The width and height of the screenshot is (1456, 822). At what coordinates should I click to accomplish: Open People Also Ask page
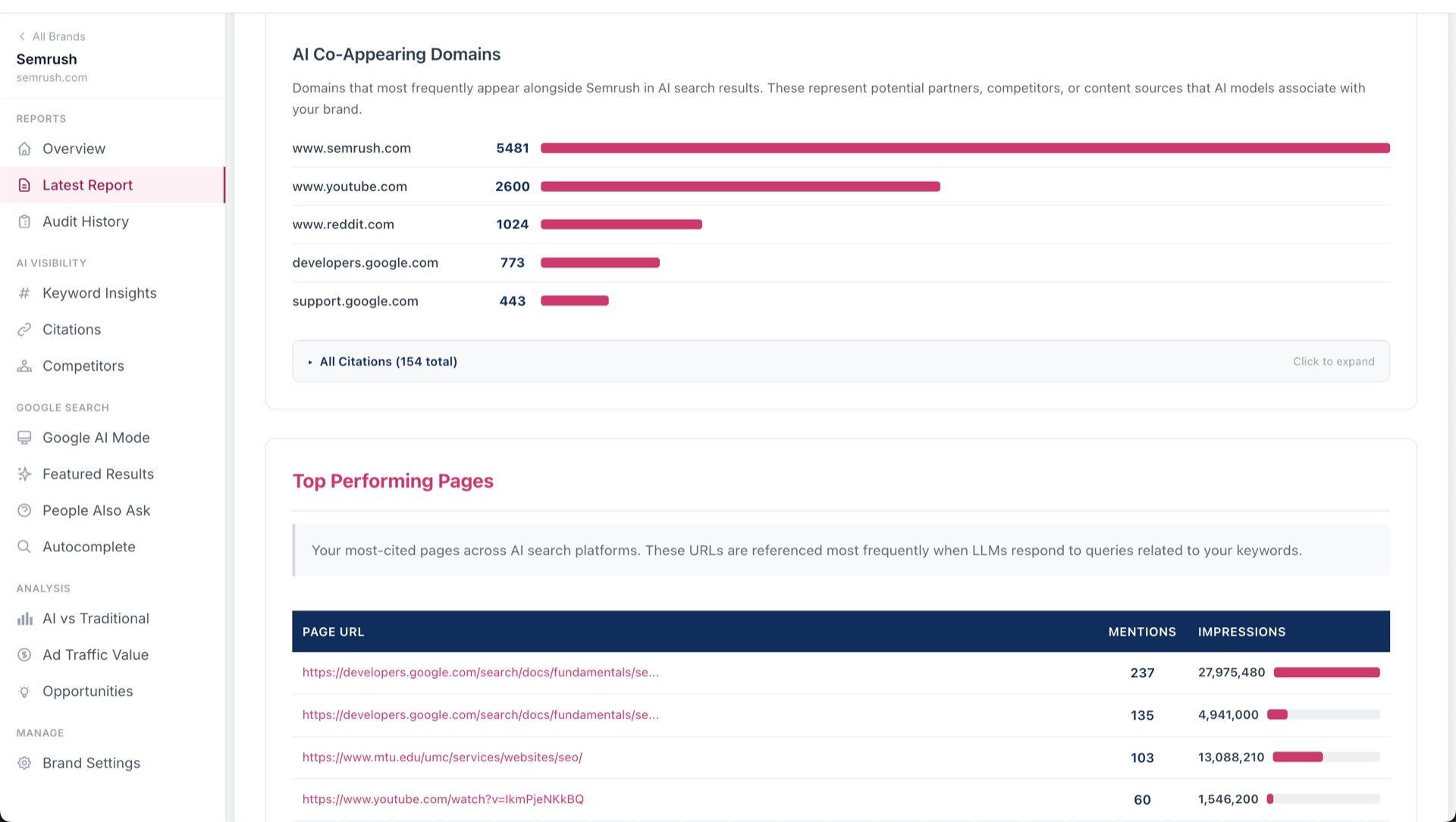(x=112, y=510)
